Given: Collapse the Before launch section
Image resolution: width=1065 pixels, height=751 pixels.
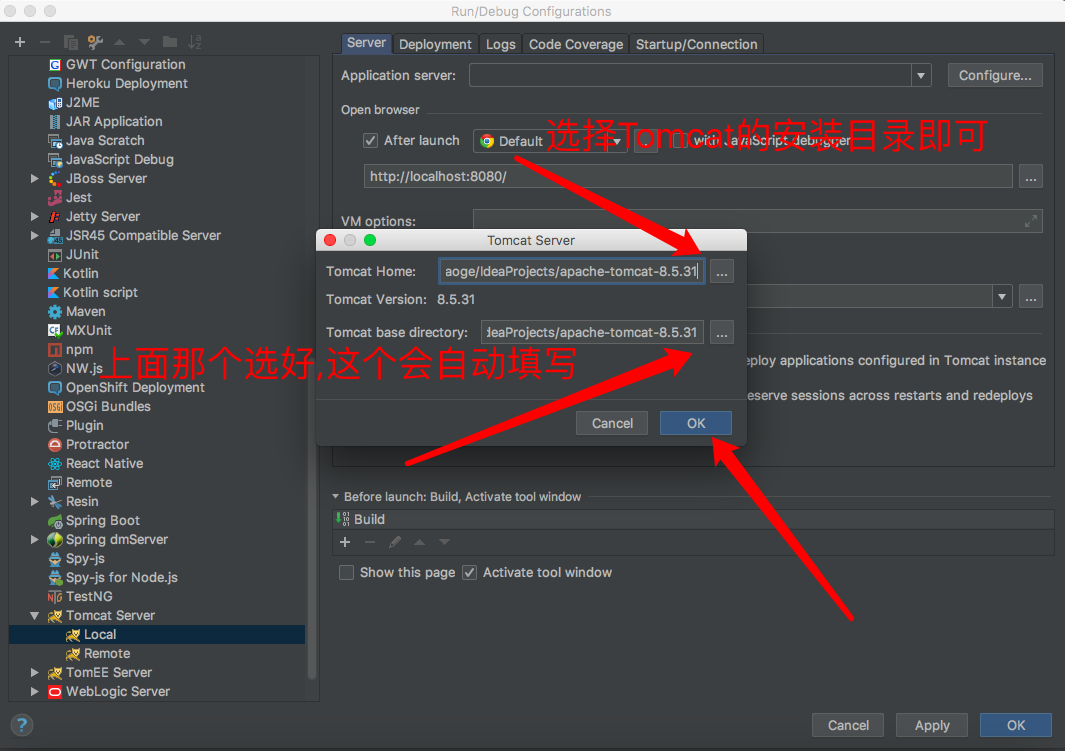Looking at the screenshot, I should (336, 496).
